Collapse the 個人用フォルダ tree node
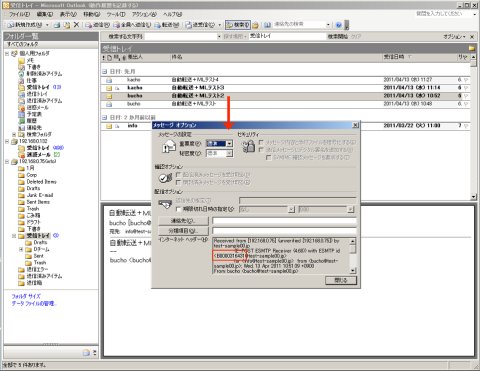This screenshot has width=480, height=371. pos(7,53)
